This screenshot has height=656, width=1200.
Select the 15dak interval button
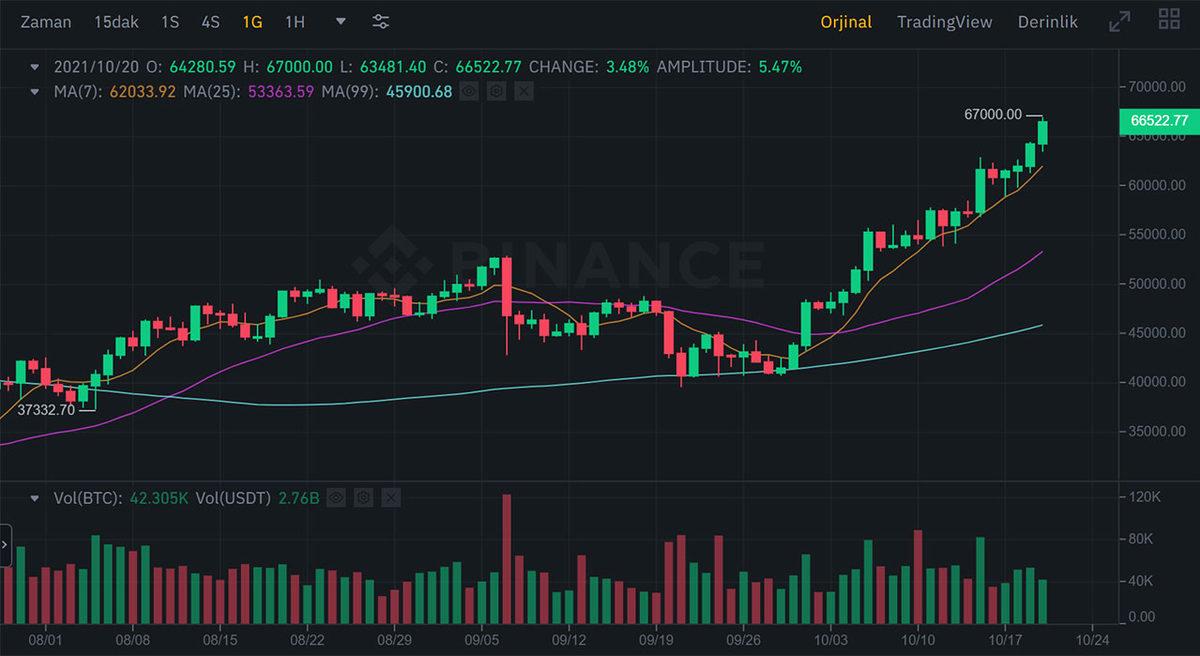pos(116,21)
